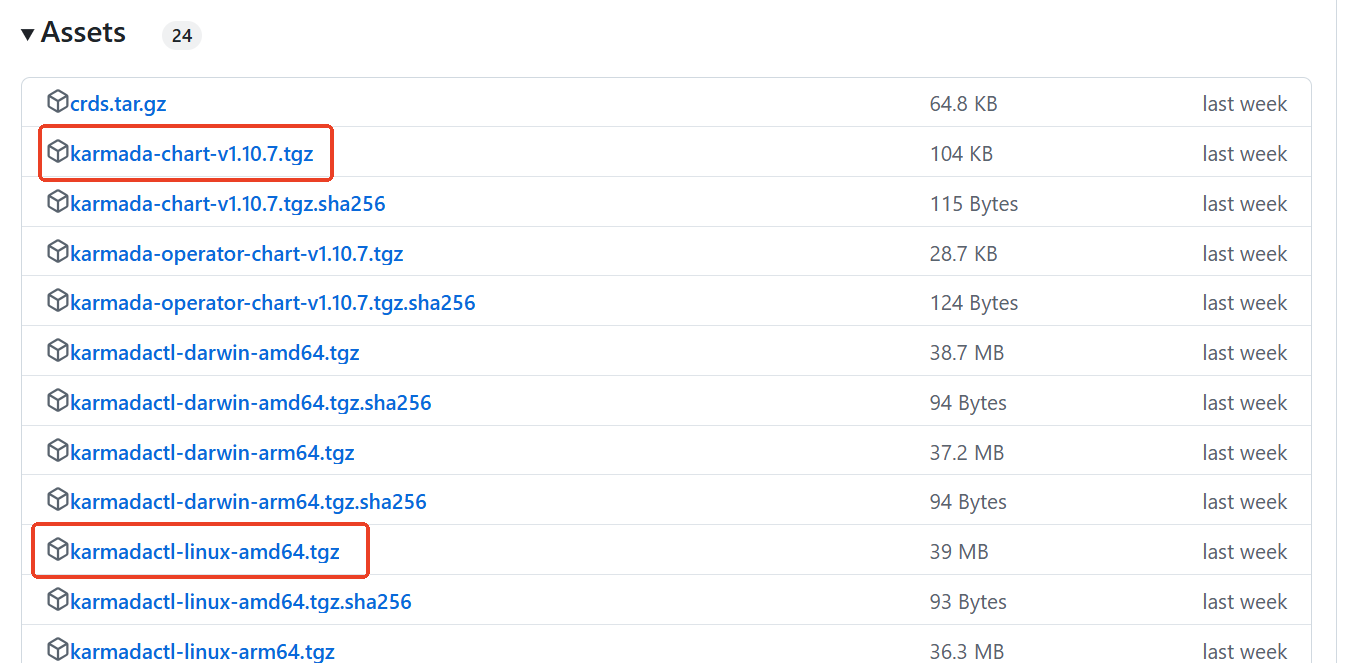Click package icon beside karmada-operator-chart-v1.10.7.tgz

point(57,252)
